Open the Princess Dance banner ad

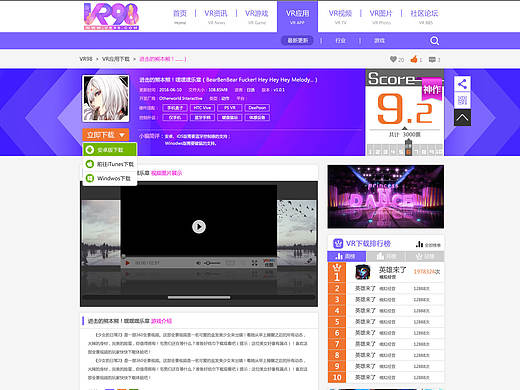(x=386, y=196)
